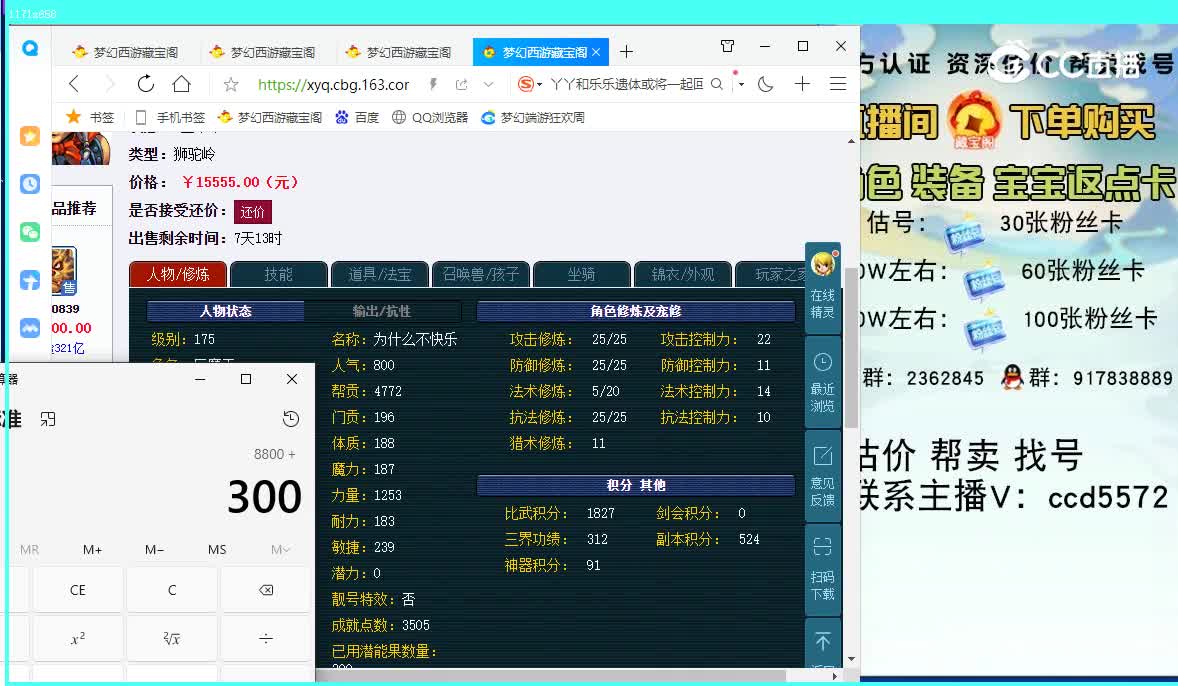Switch to the second 梦幻西游藏宝阁 tab
1178x686 pixels.
tap(263, 52)
